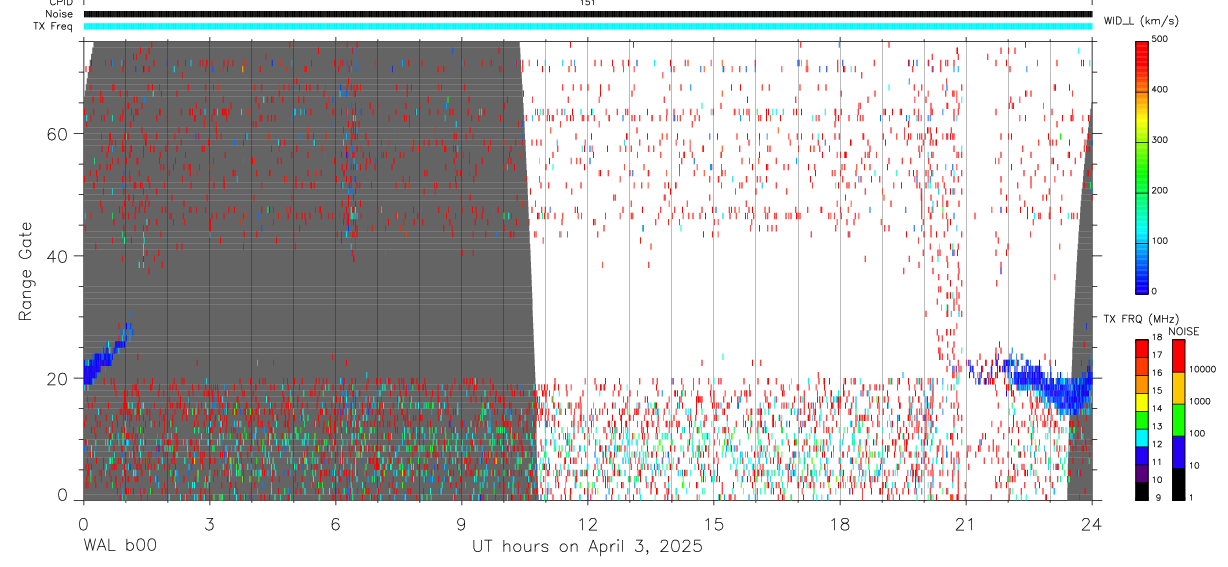Click the x-axis tick label '21'
Image resolution: width=1228 pixels, height=567 pixels.
click(x=965, y=523)
